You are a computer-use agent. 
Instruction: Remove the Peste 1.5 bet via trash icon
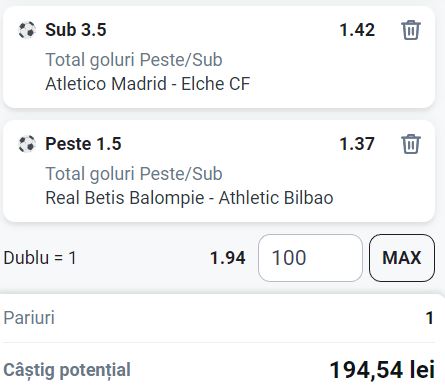410,144
